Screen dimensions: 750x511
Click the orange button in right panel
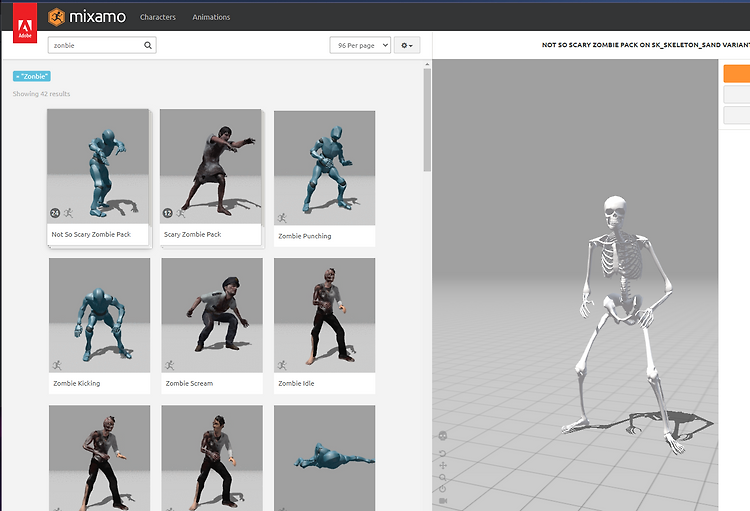pyautogui.click(x=737, y=74)
